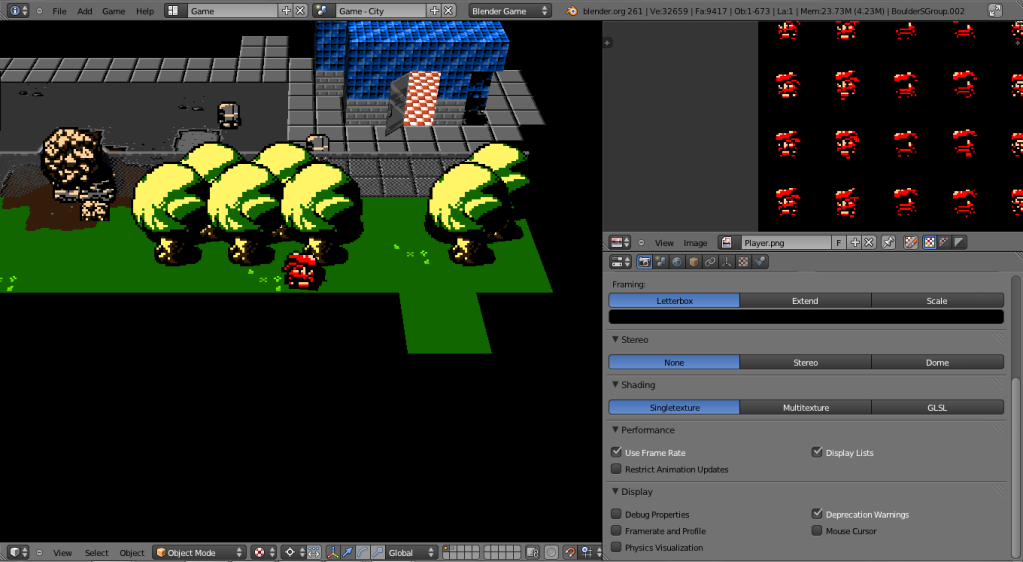The height and width of the screenshot is (562, 1023).
Task: Open the Render properties tab (camera icon)
Action: 645,262
